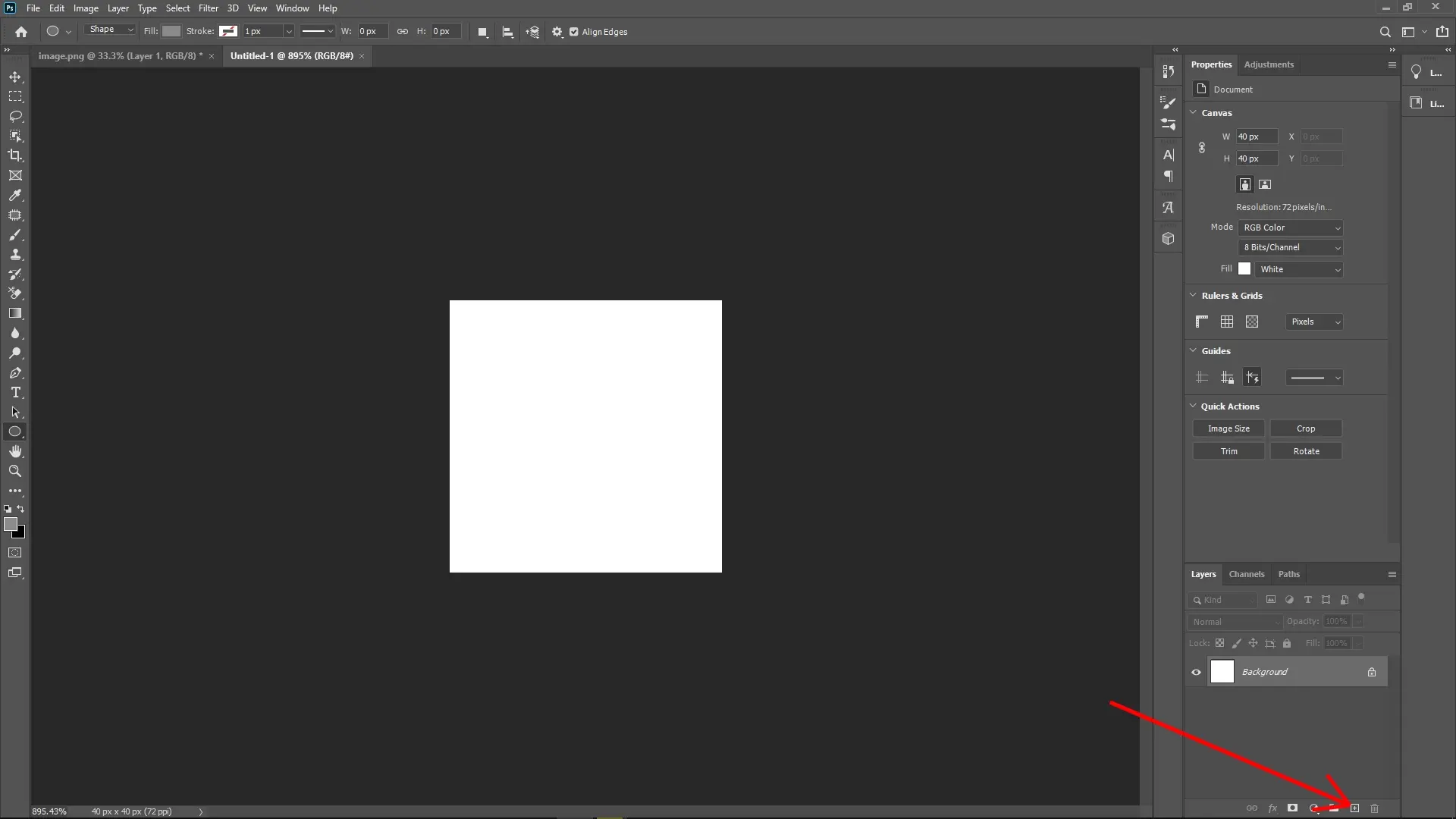The height and width of the screenshot is (819, 1456).
Task: Click the Fill color swatch in options bar
Action: [171, 31]
